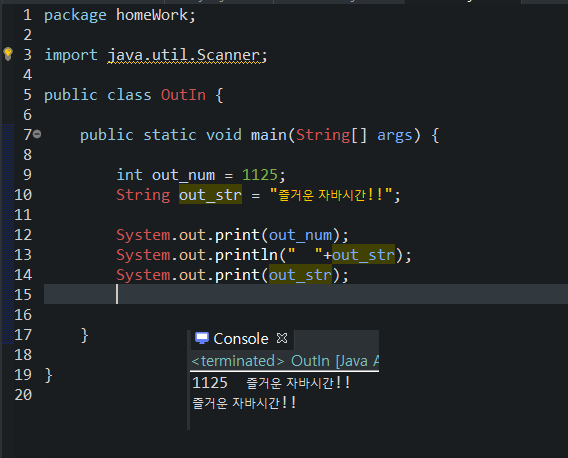Image resolution: width=568 pixels, height=458 pixels.
Task: Click the lightbulb quick-fix icon on line 3
Action: (x=8, y=54)
